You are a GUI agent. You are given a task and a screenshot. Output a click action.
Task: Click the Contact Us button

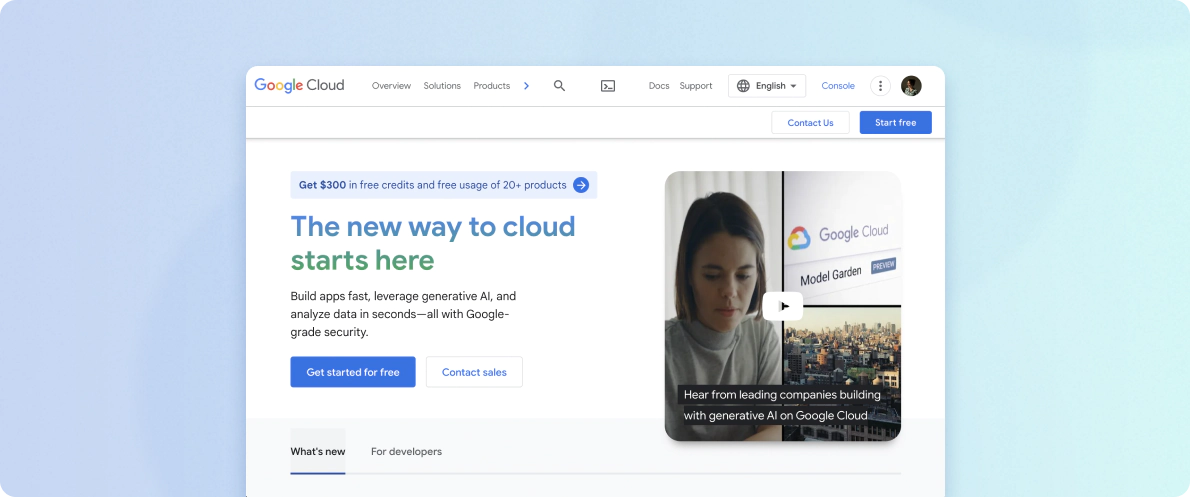(810, 122)
